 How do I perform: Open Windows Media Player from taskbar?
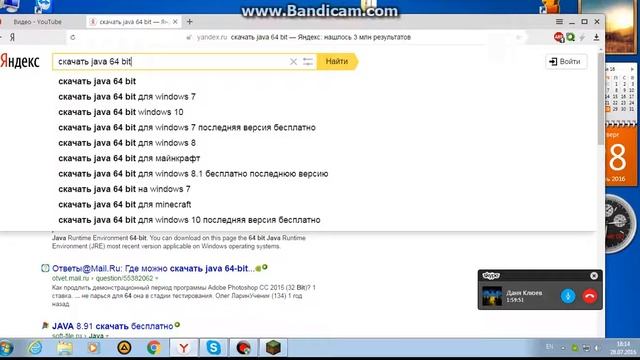tap(93, 348)
